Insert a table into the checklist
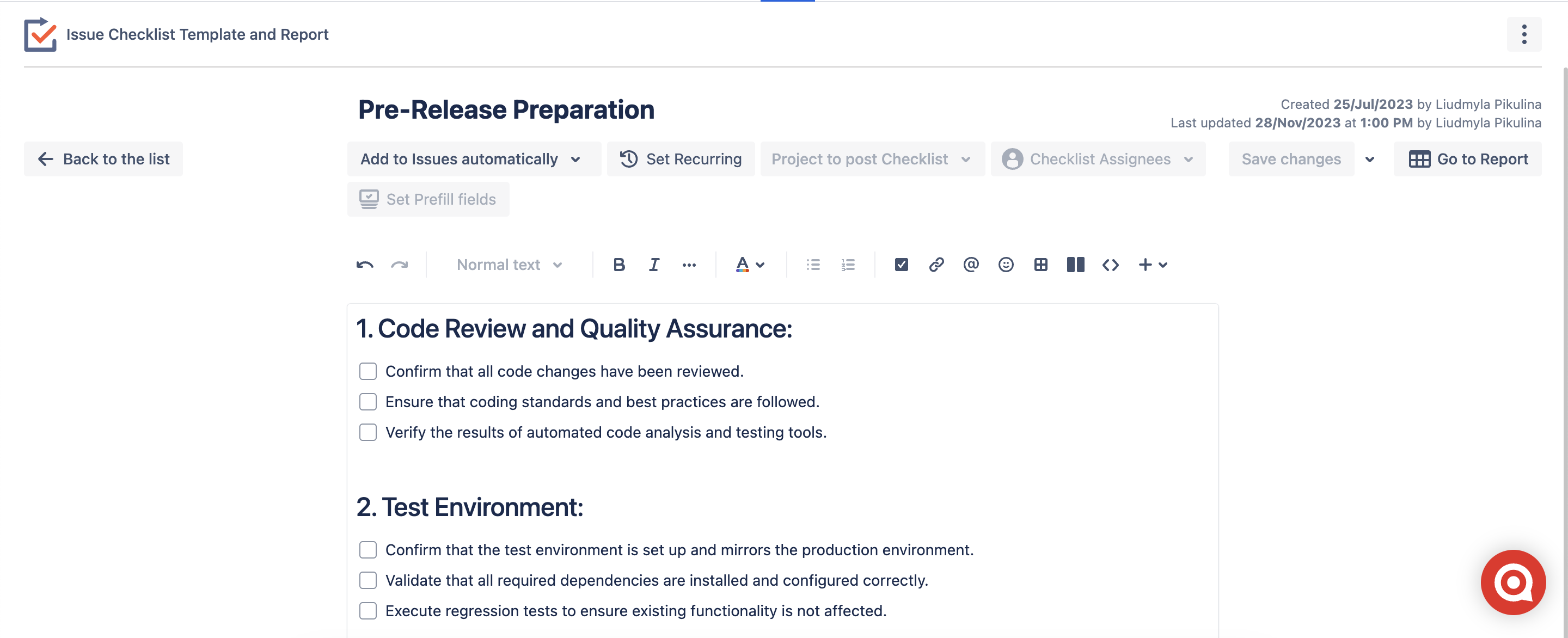Image resolution: width=1568 pixels, height=638 pixels. click(x=1040, y=264)
